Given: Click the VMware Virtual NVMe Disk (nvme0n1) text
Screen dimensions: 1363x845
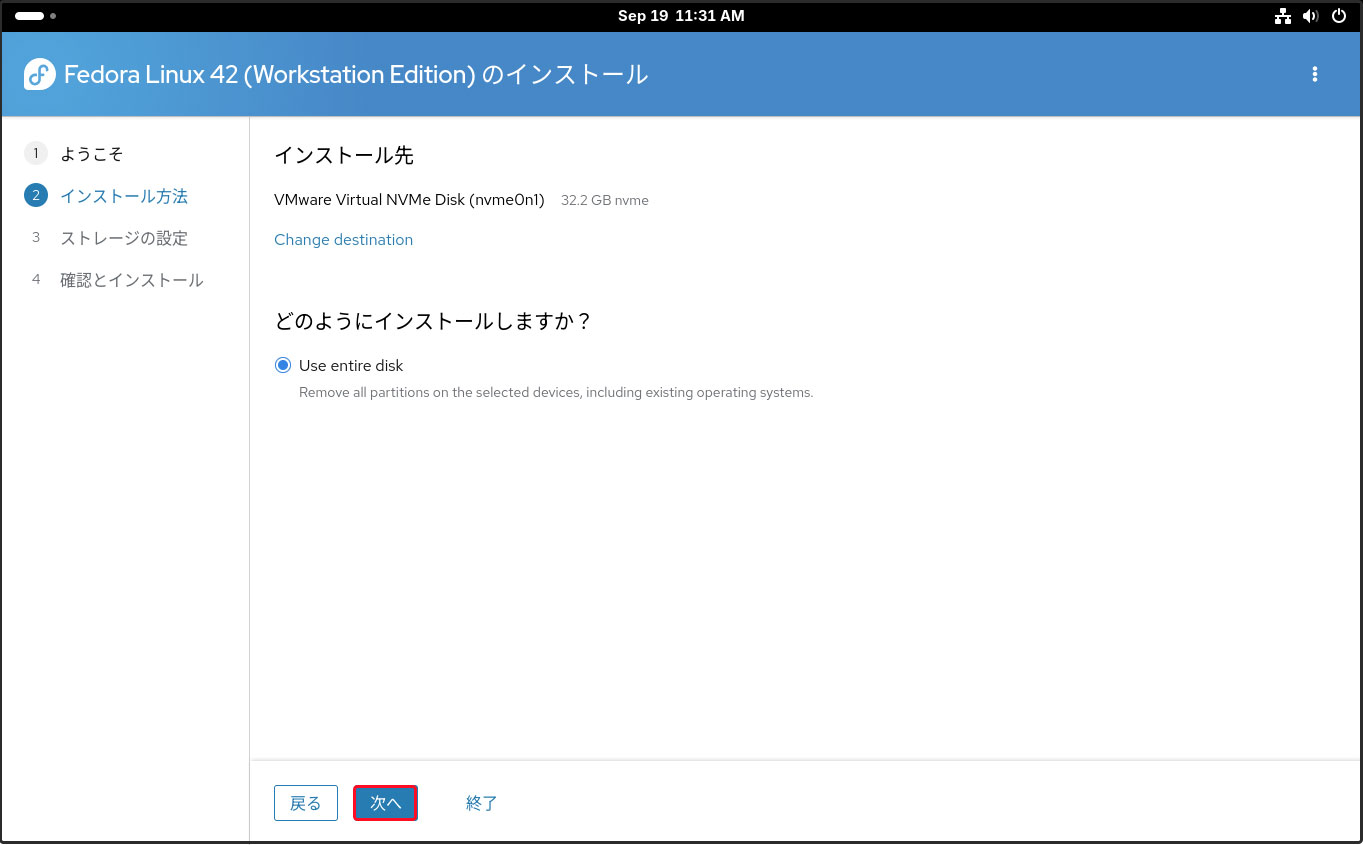Looking at the screenshot, I should [x=409, y=200].
